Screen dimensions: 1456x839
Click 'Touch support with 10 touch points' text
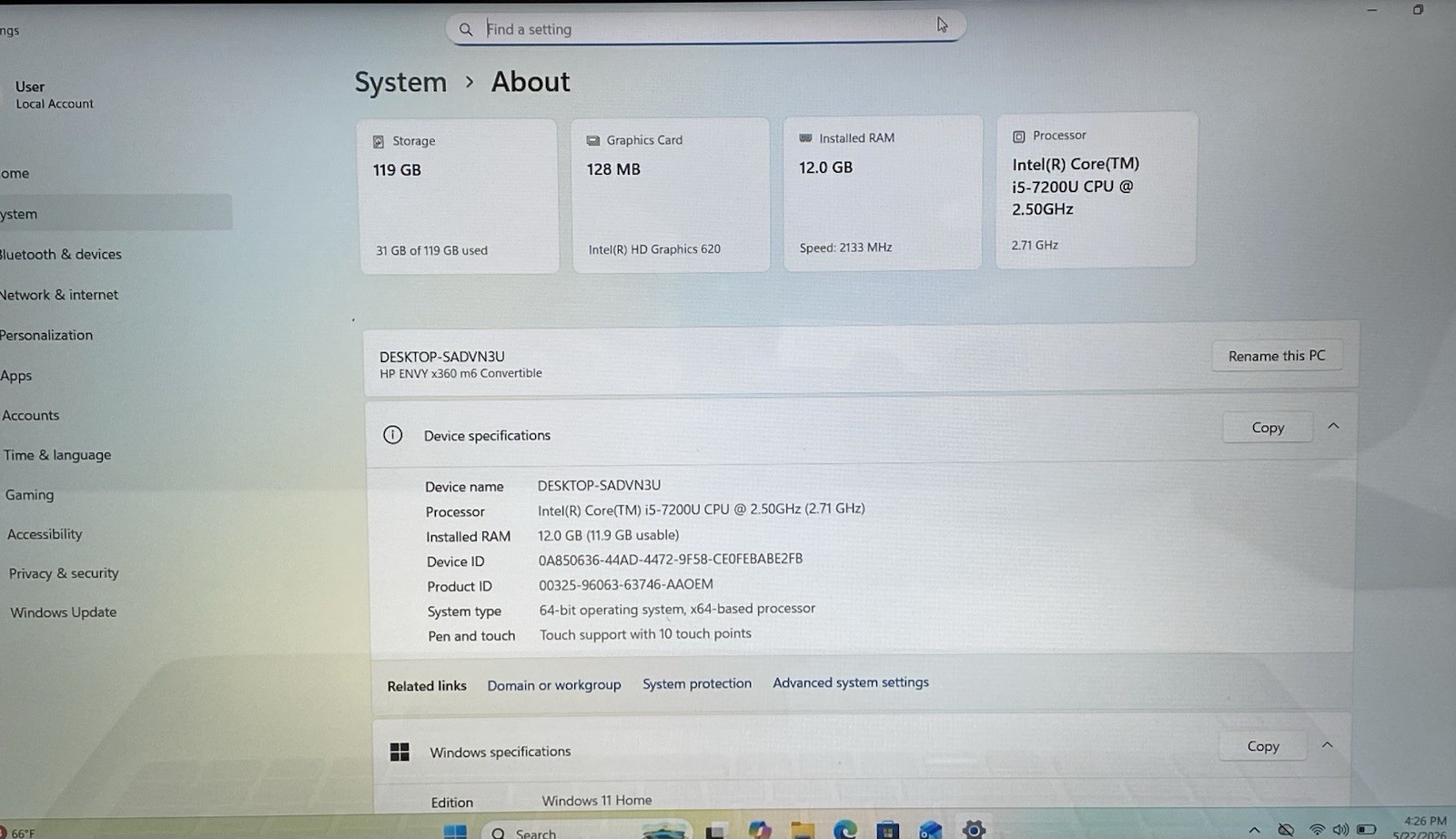coord(645,634)
